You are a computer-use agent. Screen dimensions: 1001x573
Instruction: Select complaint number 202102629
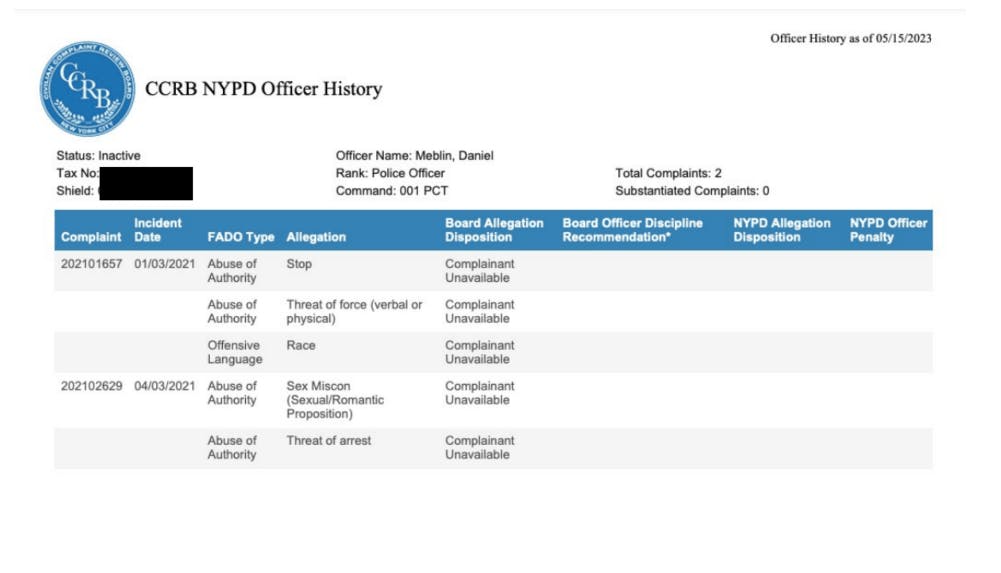[x=91, y=386]
